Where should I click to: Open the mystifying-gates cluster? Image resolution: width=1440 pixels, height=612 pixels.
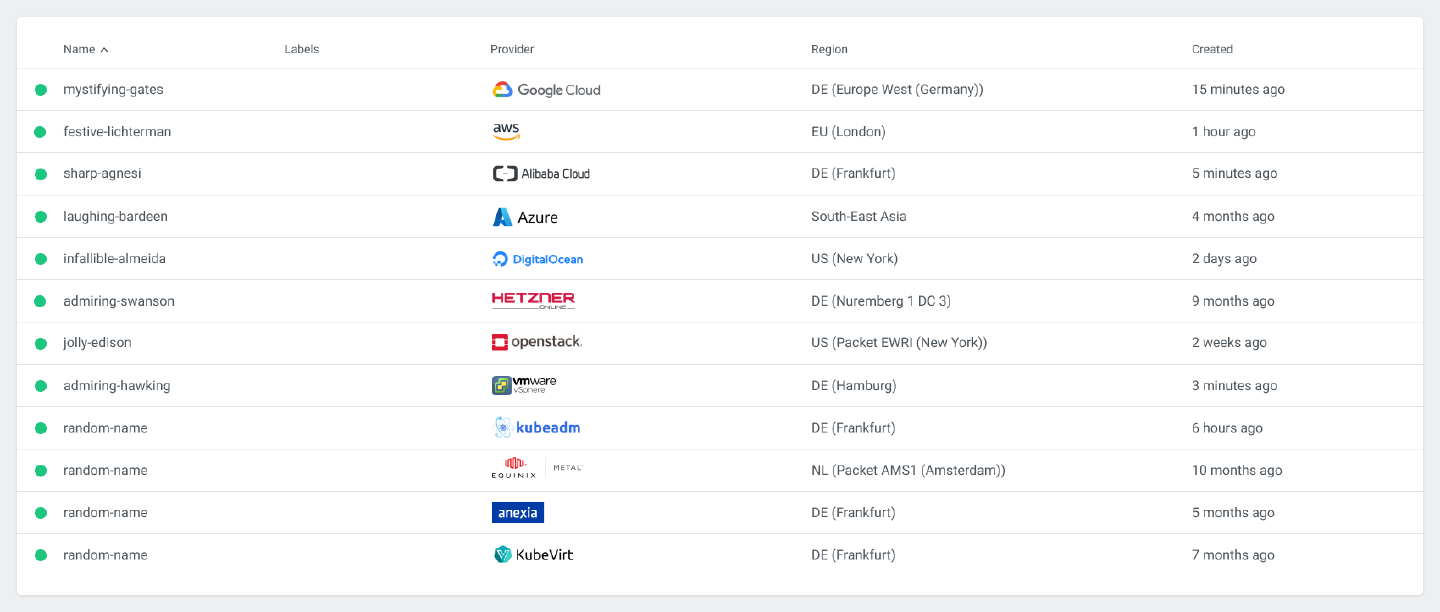[x=113, y=90]
